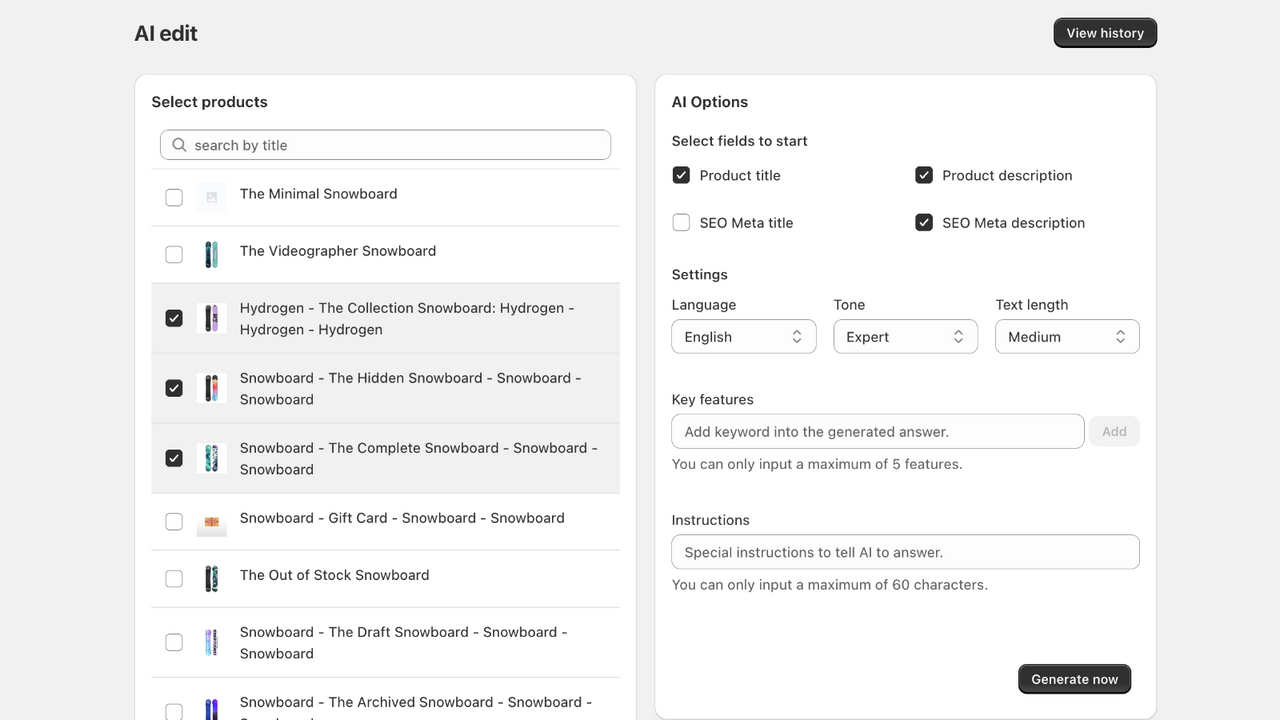
Task: Open View history
Action: (1105, 33)
